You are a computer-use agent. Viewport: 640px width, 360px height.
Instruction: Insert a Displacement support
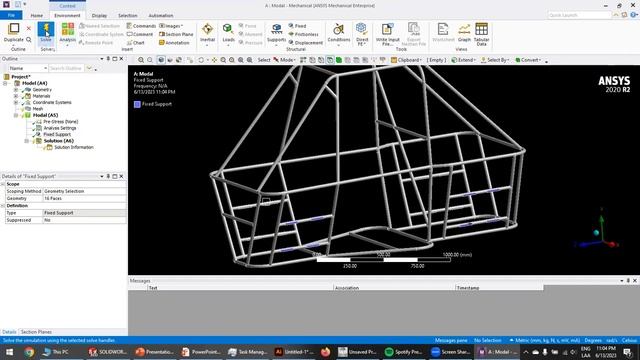click(x=306, y=42)
